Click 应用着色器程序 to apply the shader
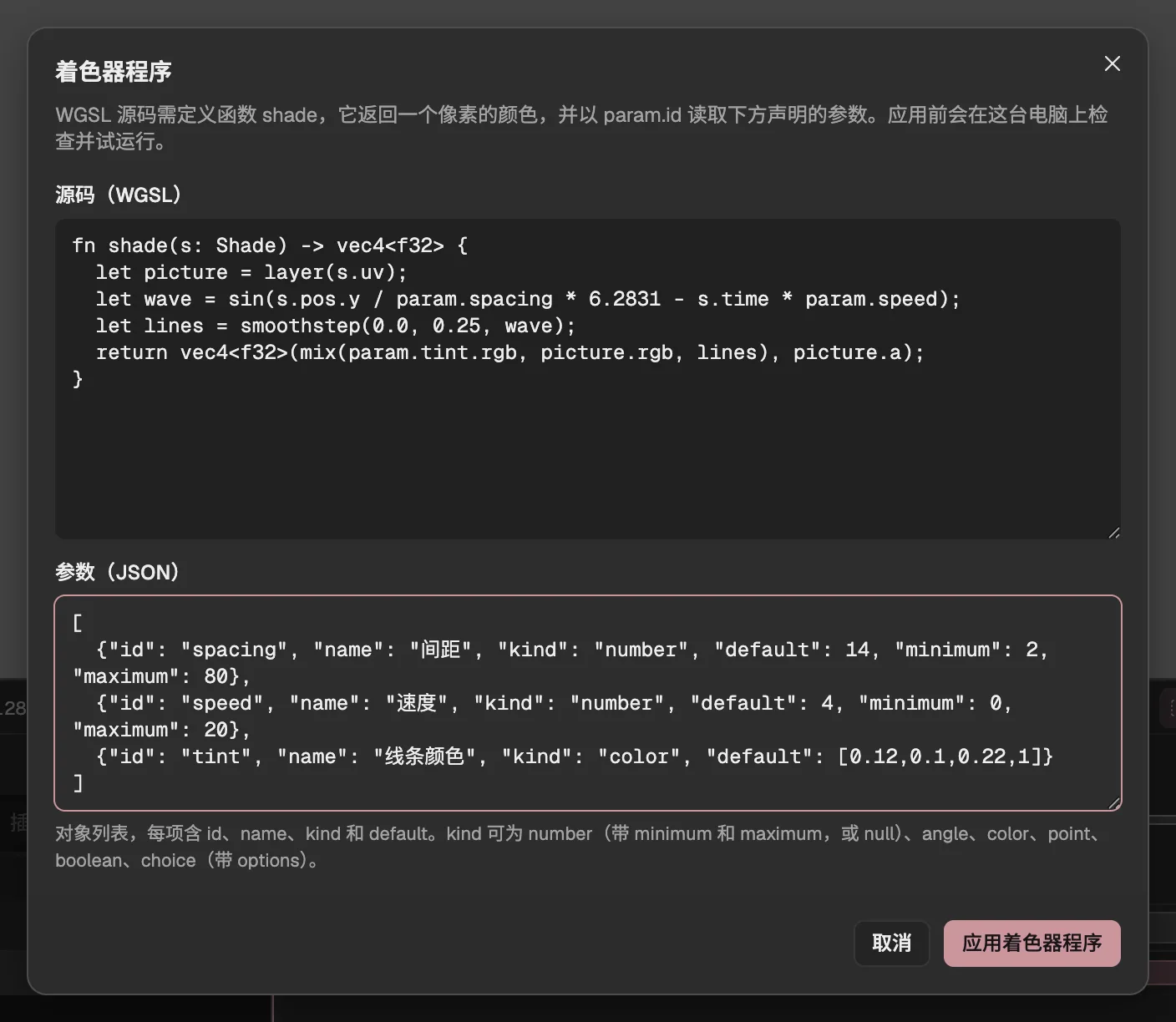1176x1022 pixels. pos(1032,944)
